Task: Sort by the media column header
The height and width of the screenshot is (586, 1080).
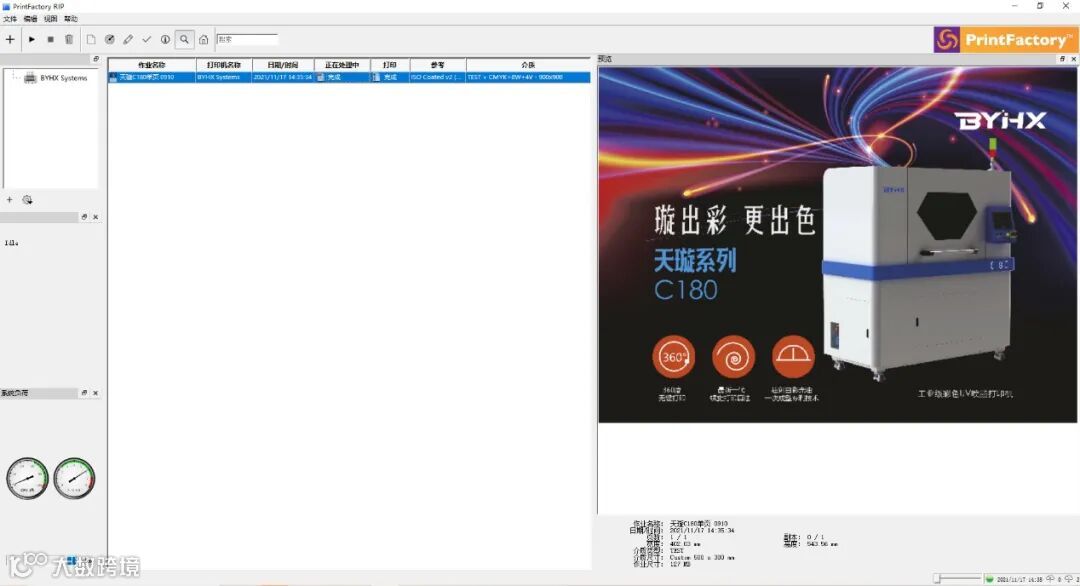Action: pos(528,65)
